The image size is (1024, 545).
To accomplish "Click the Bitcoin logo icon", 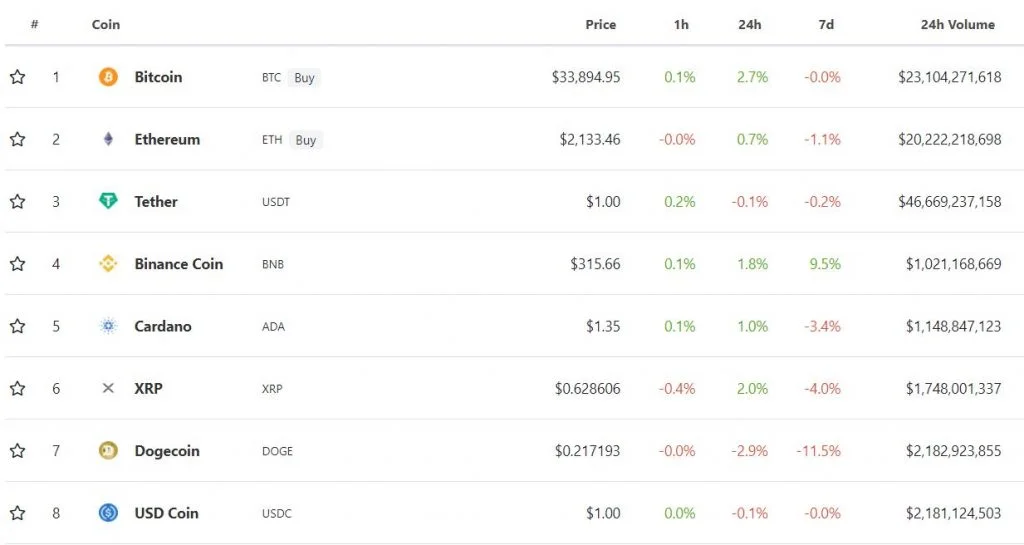I will pyautogui.click(x=108, y=77).
